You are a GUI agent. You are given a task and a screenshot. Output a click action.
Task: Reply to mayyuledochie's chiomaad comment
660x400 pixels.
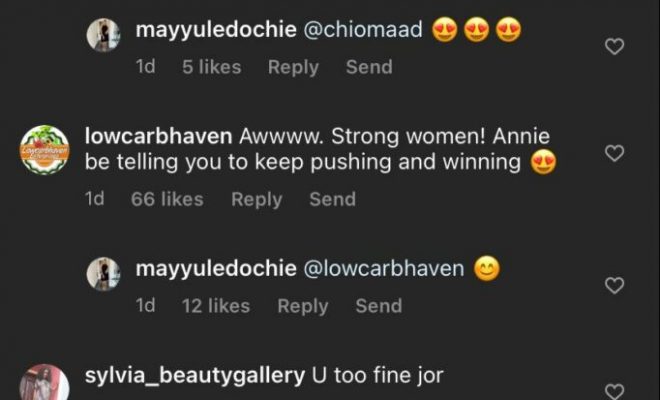pos(294,67)
